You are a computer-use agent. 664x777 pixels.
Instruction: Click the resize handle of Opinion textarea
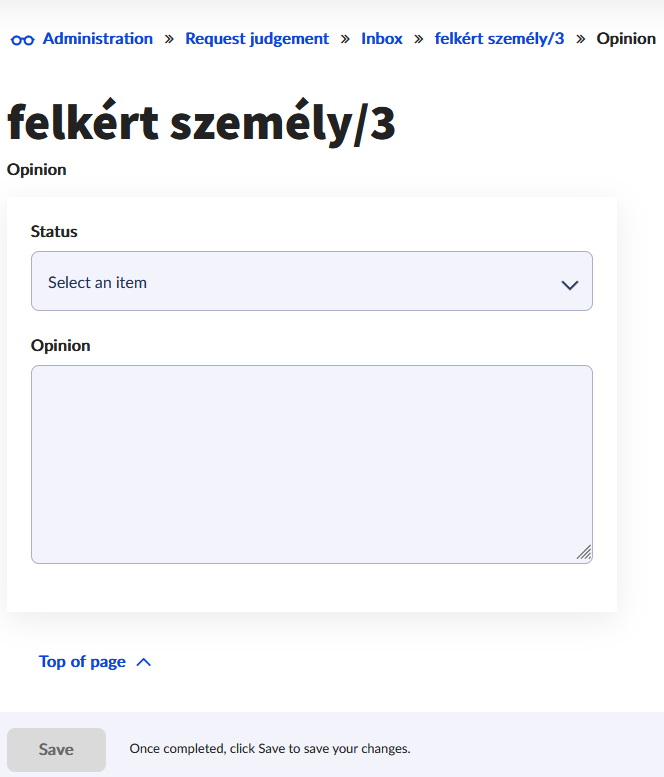[x=584, y=552]
